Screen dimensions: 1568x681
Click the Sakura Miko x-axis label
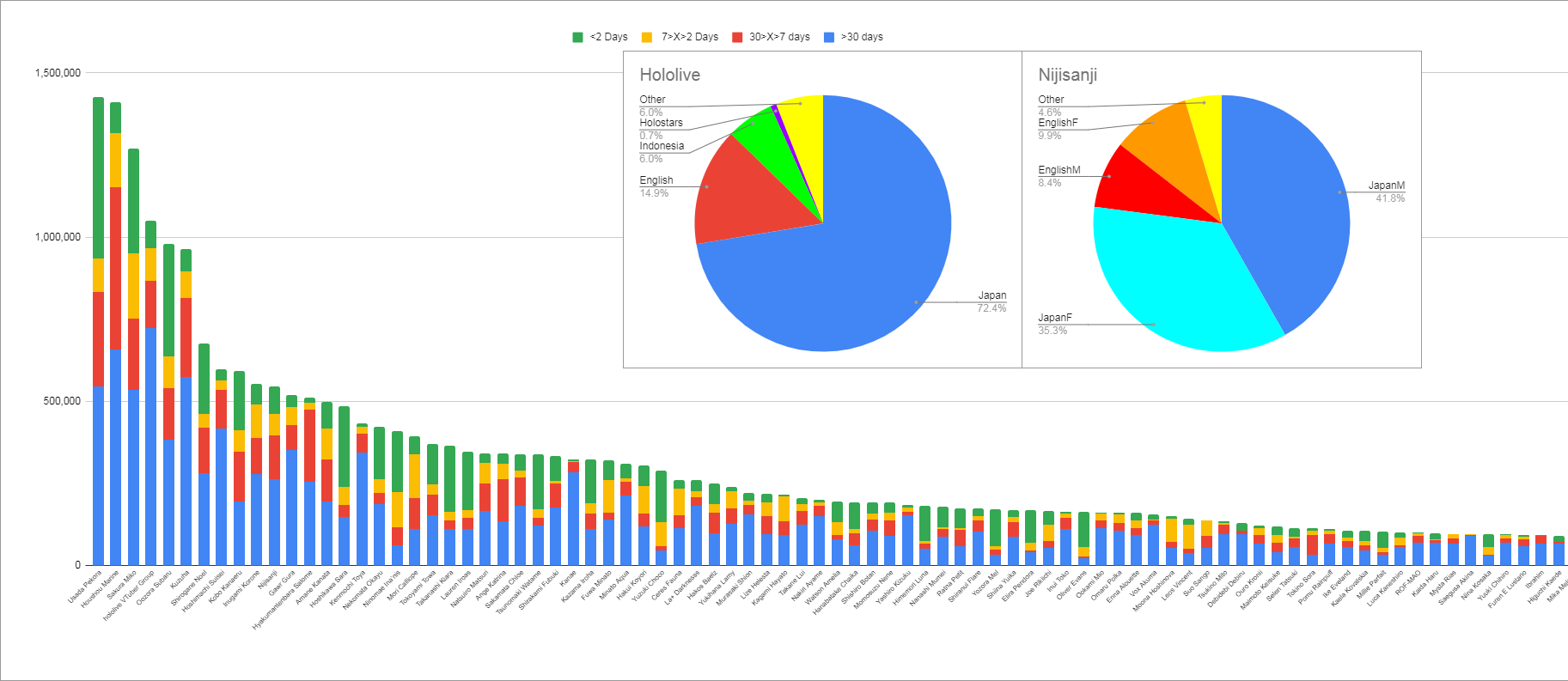(122, 586)
